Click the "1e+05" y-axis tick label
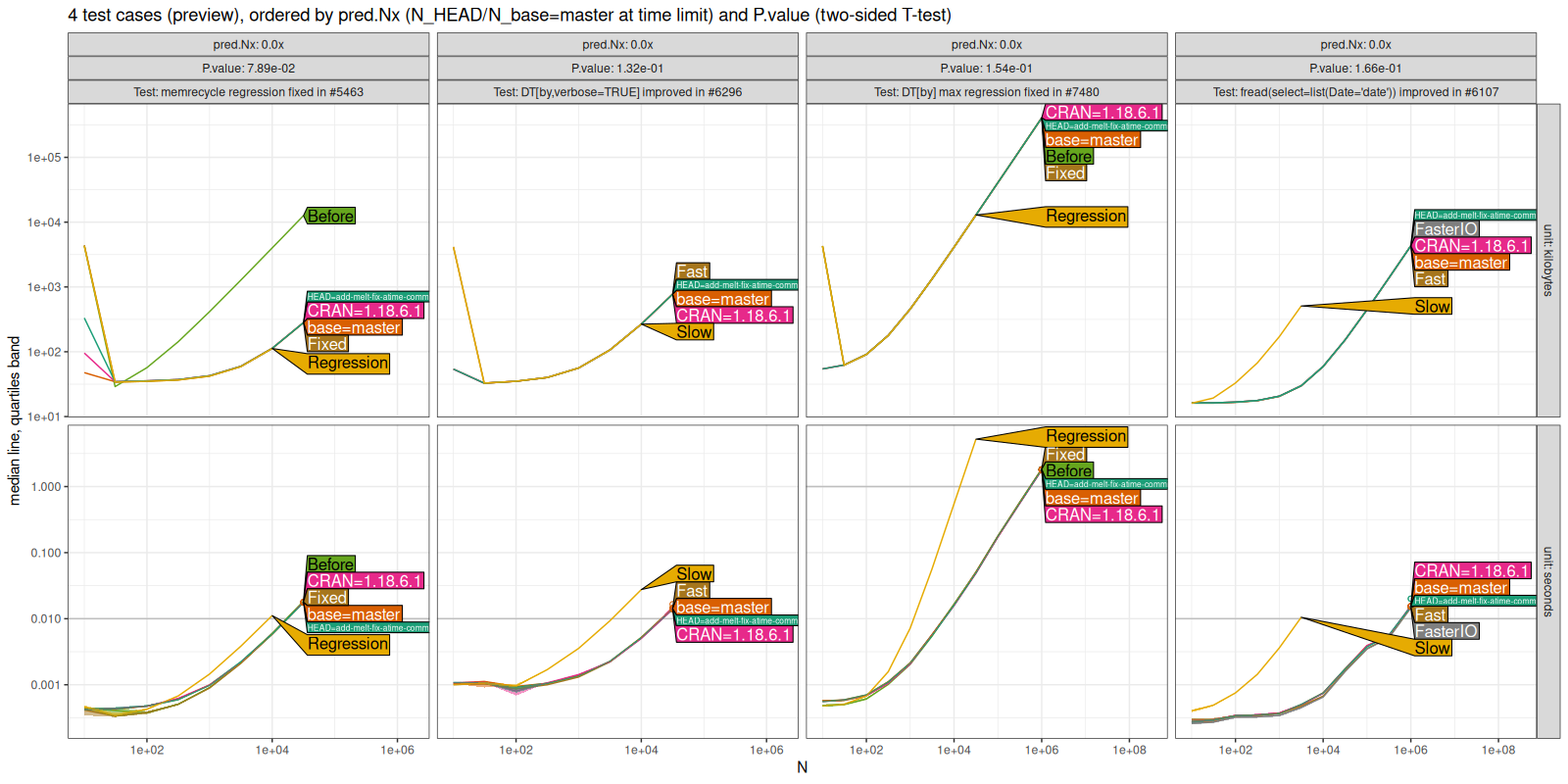The width and height of the screenshot is (1568, 784). (44, 158)
